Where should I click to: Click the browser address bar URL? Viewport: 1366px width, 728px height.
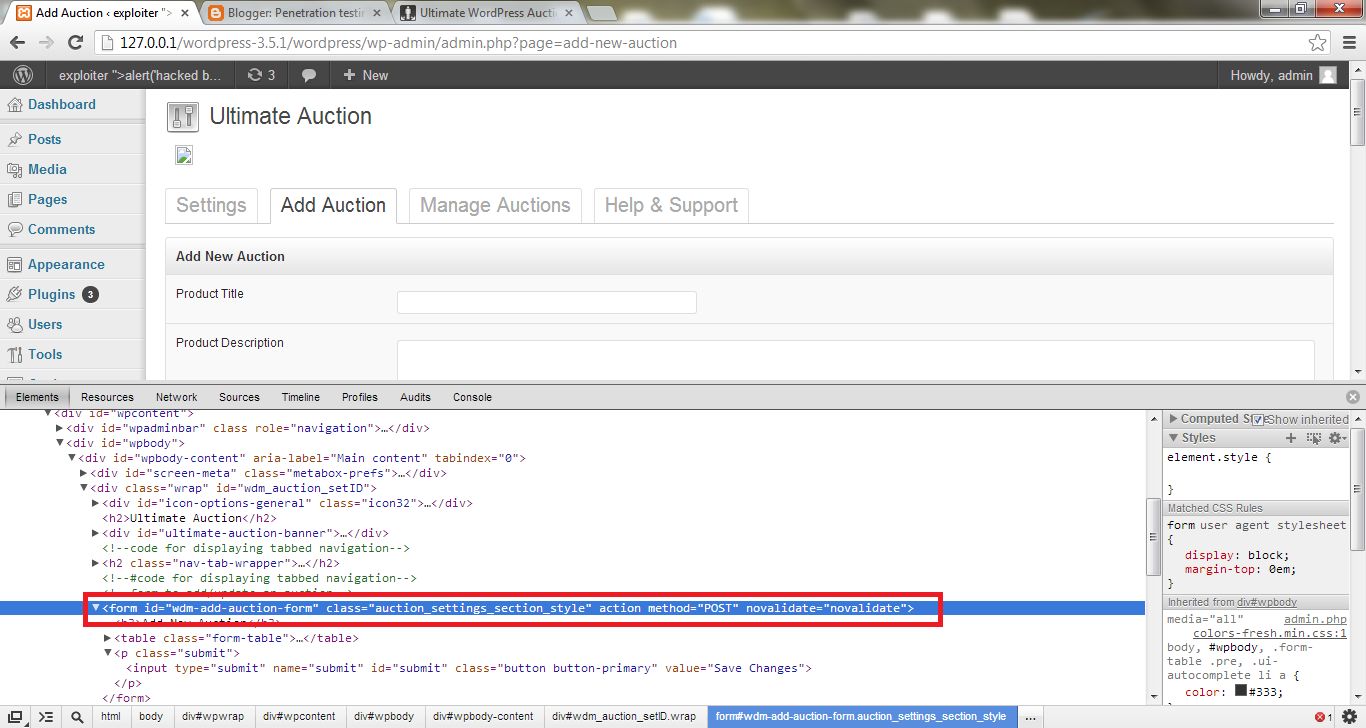398,43
